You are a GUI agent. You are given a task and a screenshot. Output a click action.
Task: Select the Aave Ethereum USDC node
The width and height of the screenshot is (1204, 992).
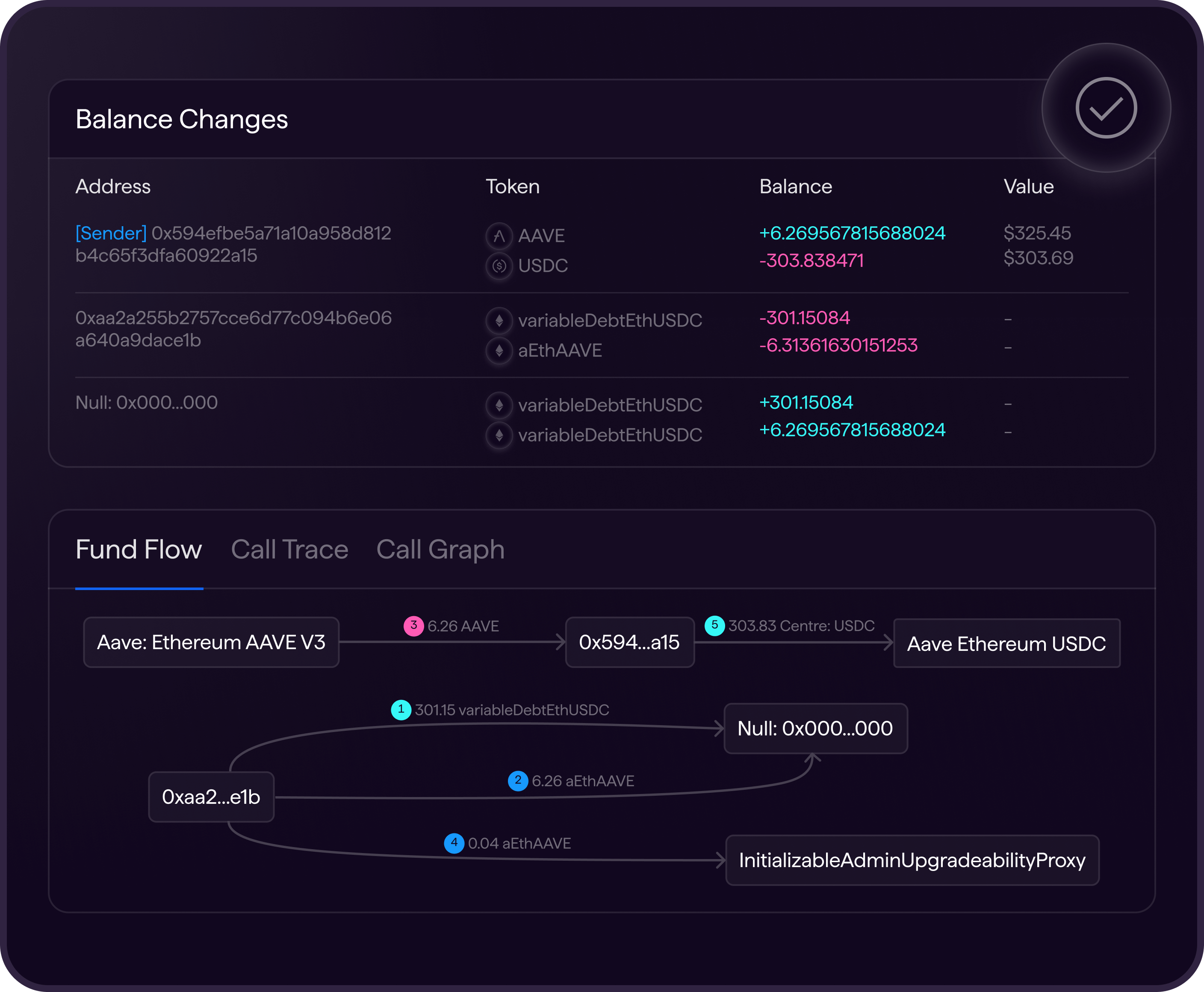[x=1007, y=644]
